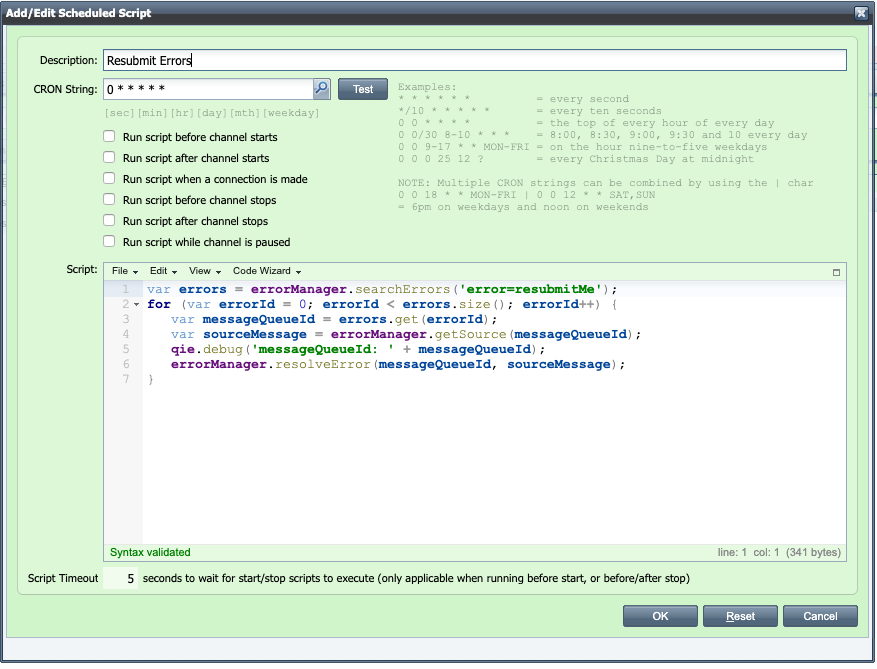Click the MON-FRI | SAT,SUN combined CRON example

click(x=527, y=195)
